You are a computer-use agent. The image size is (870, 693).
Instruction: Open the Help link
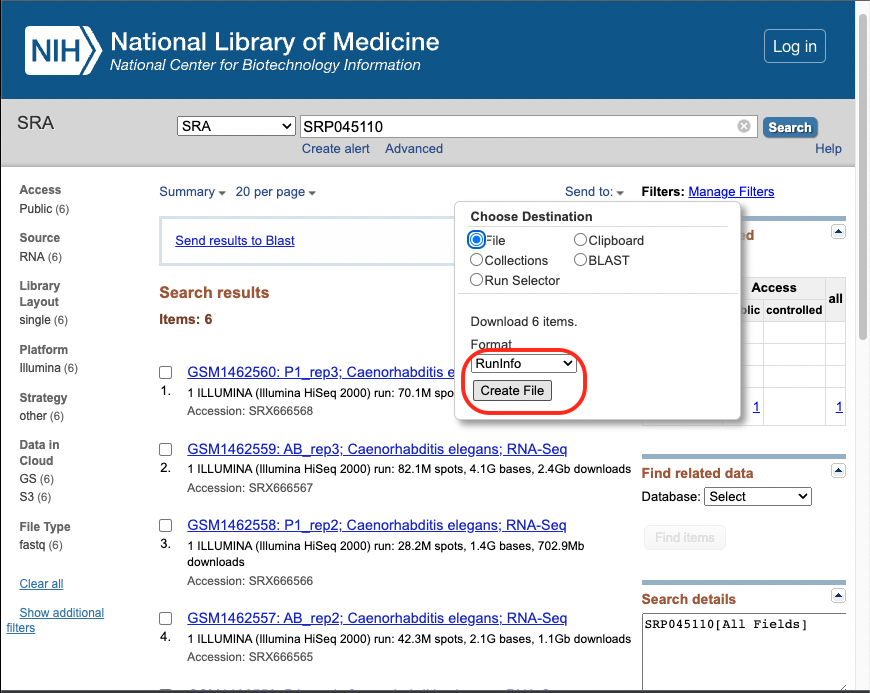pyautogui.click(x=828, y=149)
